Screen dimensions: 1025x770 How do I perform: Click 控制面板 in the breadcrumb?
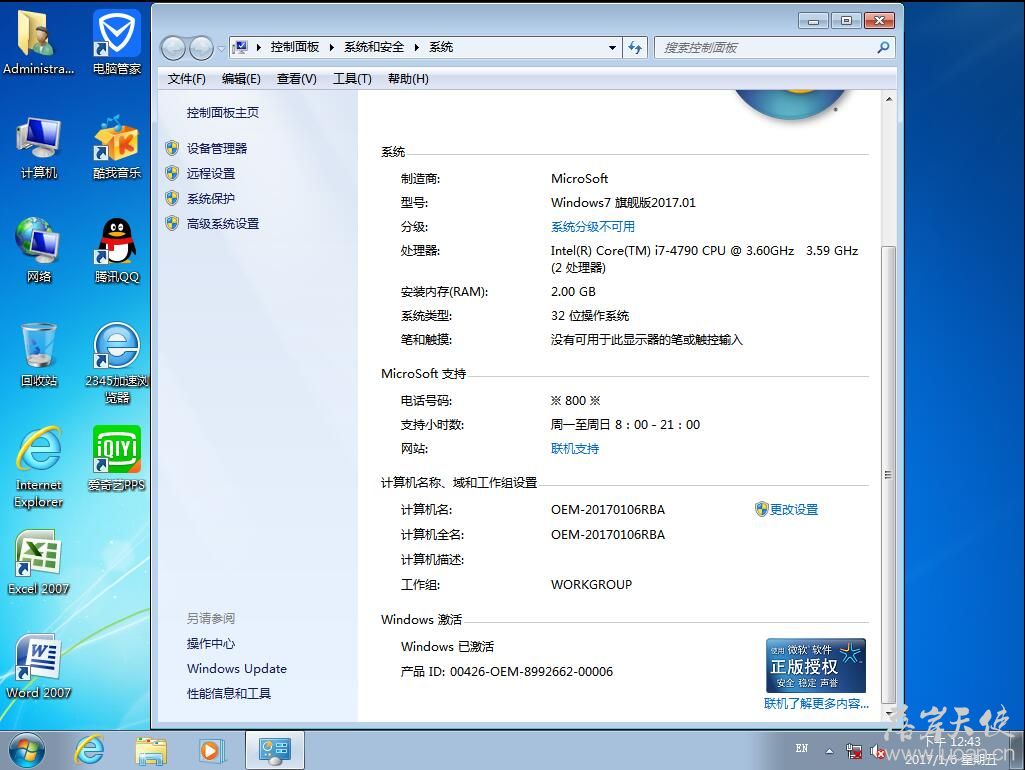coord(295,47)
